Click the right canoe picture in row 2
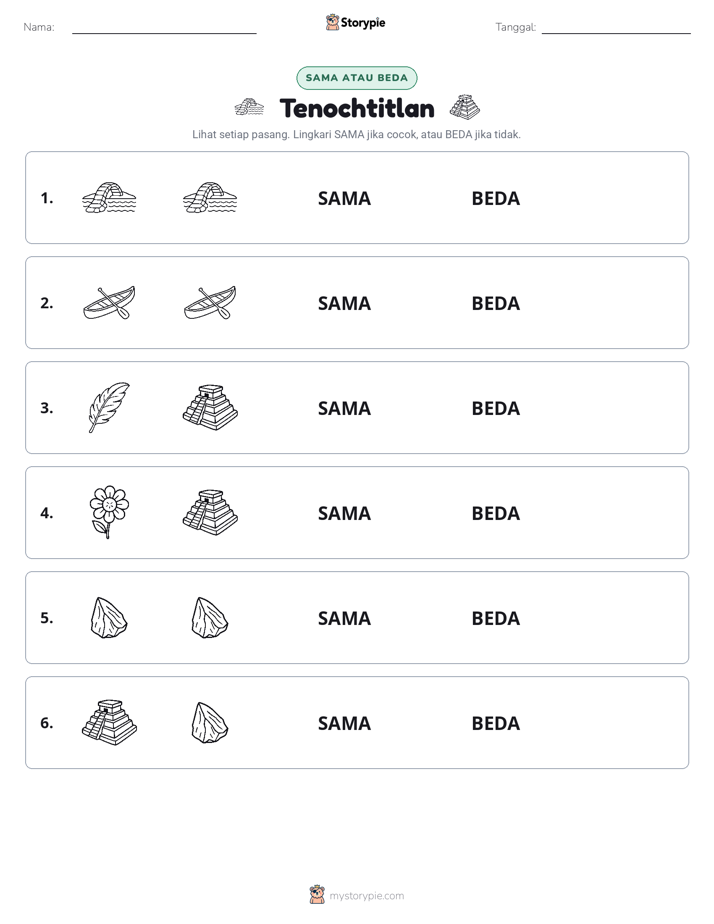This screenshot has height=924, width=714. (x=210, y=303)
